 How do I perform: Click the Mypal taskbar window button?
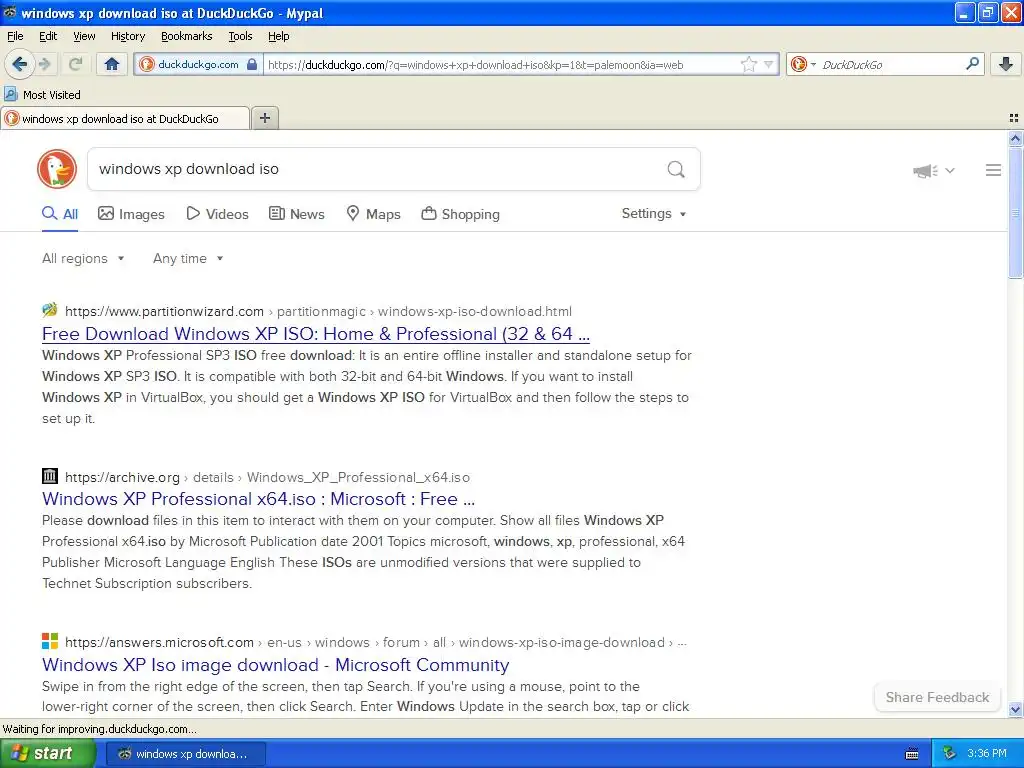185,754
